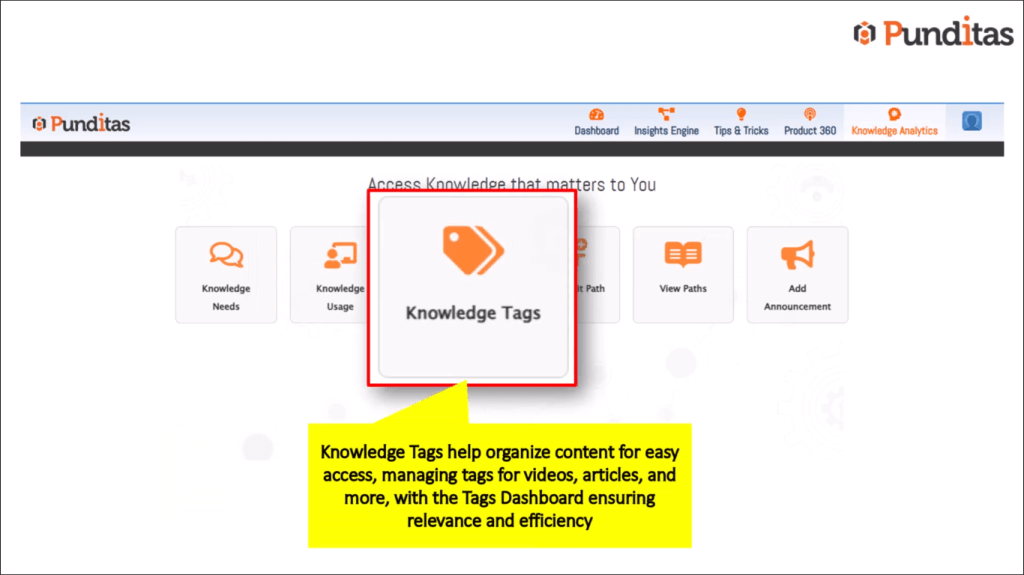Click the Knowledge Tags text label

[473, 313]
